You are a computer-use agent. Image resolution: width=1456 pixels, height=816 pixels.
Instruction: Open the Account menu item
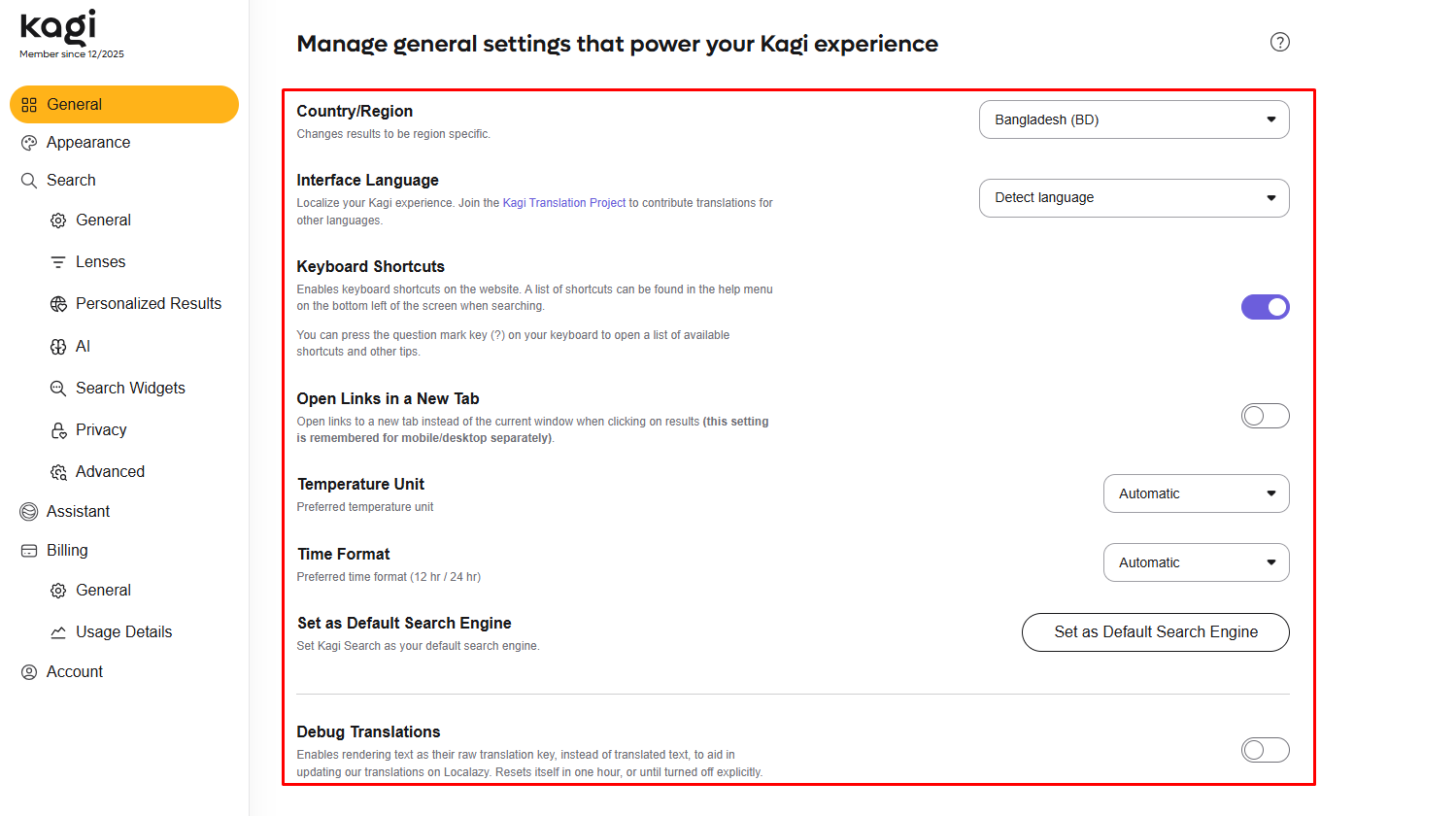[x=74, y=672]
